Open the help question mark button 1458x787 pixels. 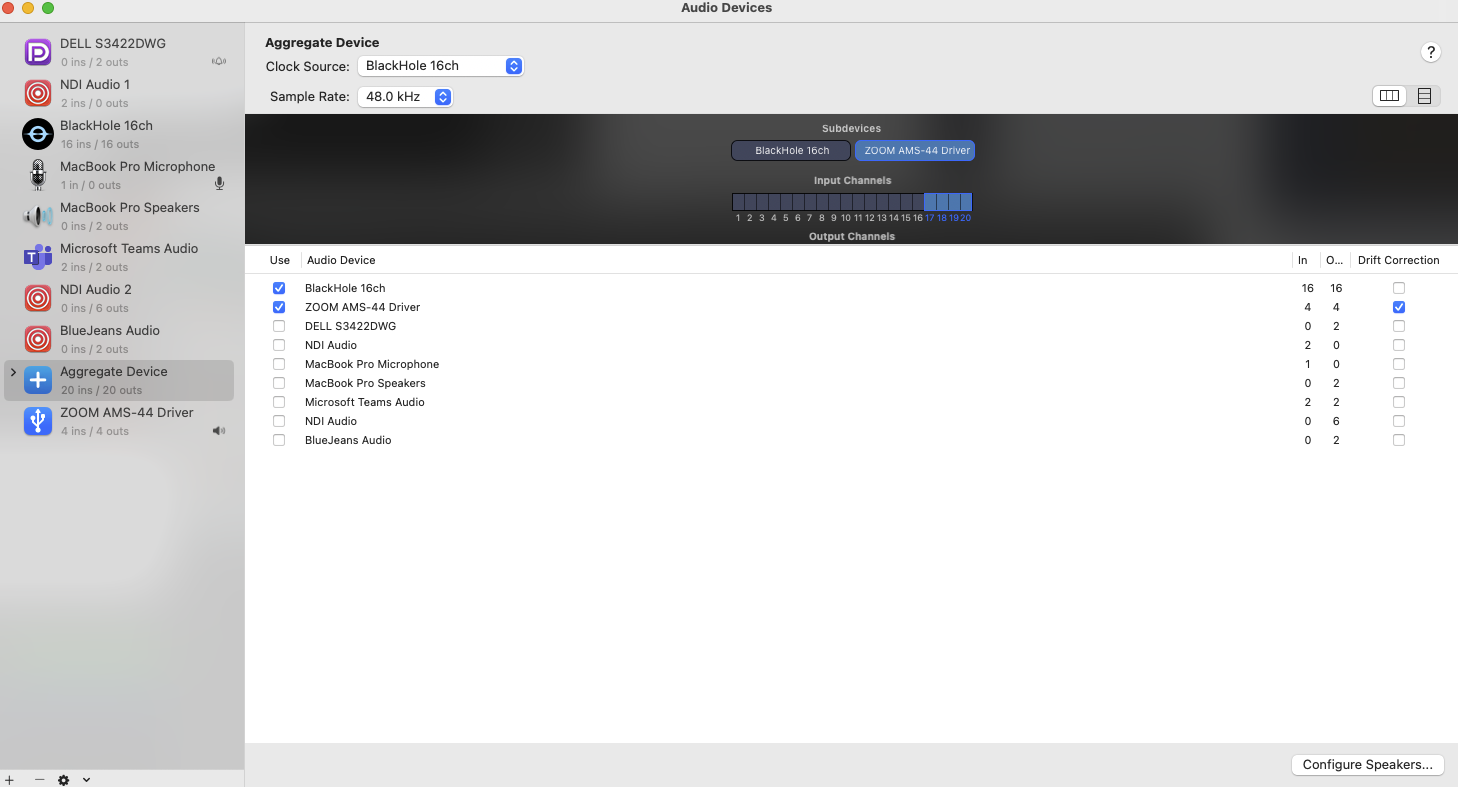[x=1430, y=53]
